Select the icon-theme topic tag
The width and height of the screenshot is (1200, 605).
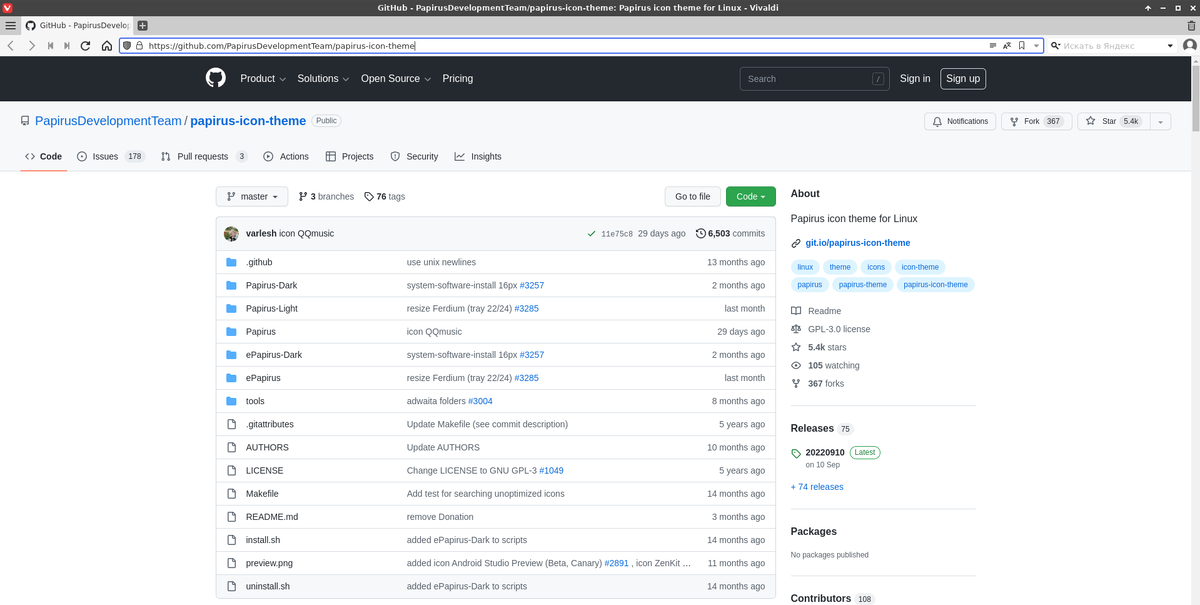[920, 267]
